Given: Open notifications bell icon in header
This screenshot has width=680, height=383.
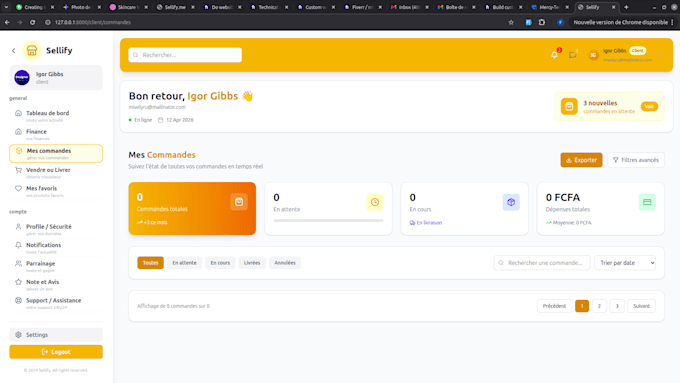Looking at the screenshot, I should [x=555, y=55].
